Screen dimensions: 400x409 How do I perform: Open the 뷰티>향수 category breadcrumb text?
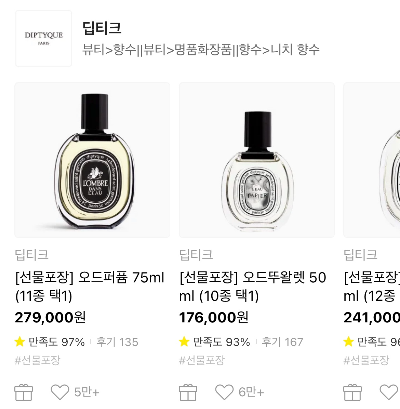[110, 50]
